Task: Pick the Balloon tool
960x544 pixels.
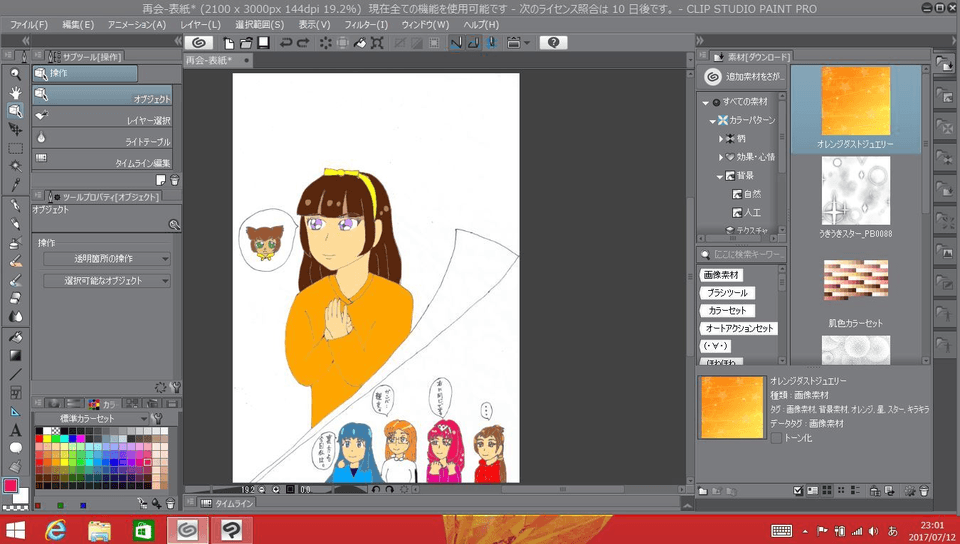Action: click(15, 448)
